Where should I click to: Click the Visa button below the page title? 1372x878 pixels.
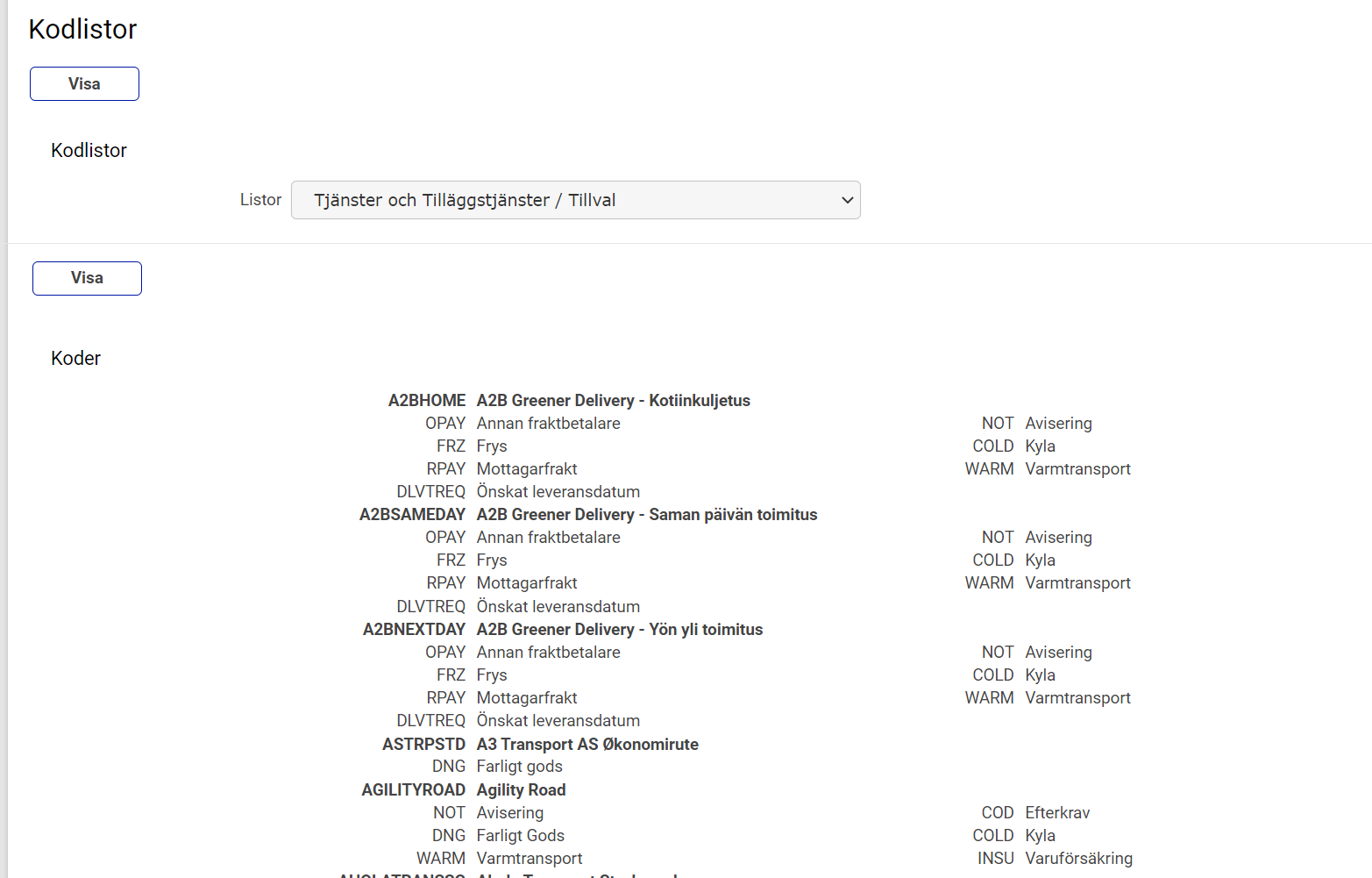[x=84, y=84]
